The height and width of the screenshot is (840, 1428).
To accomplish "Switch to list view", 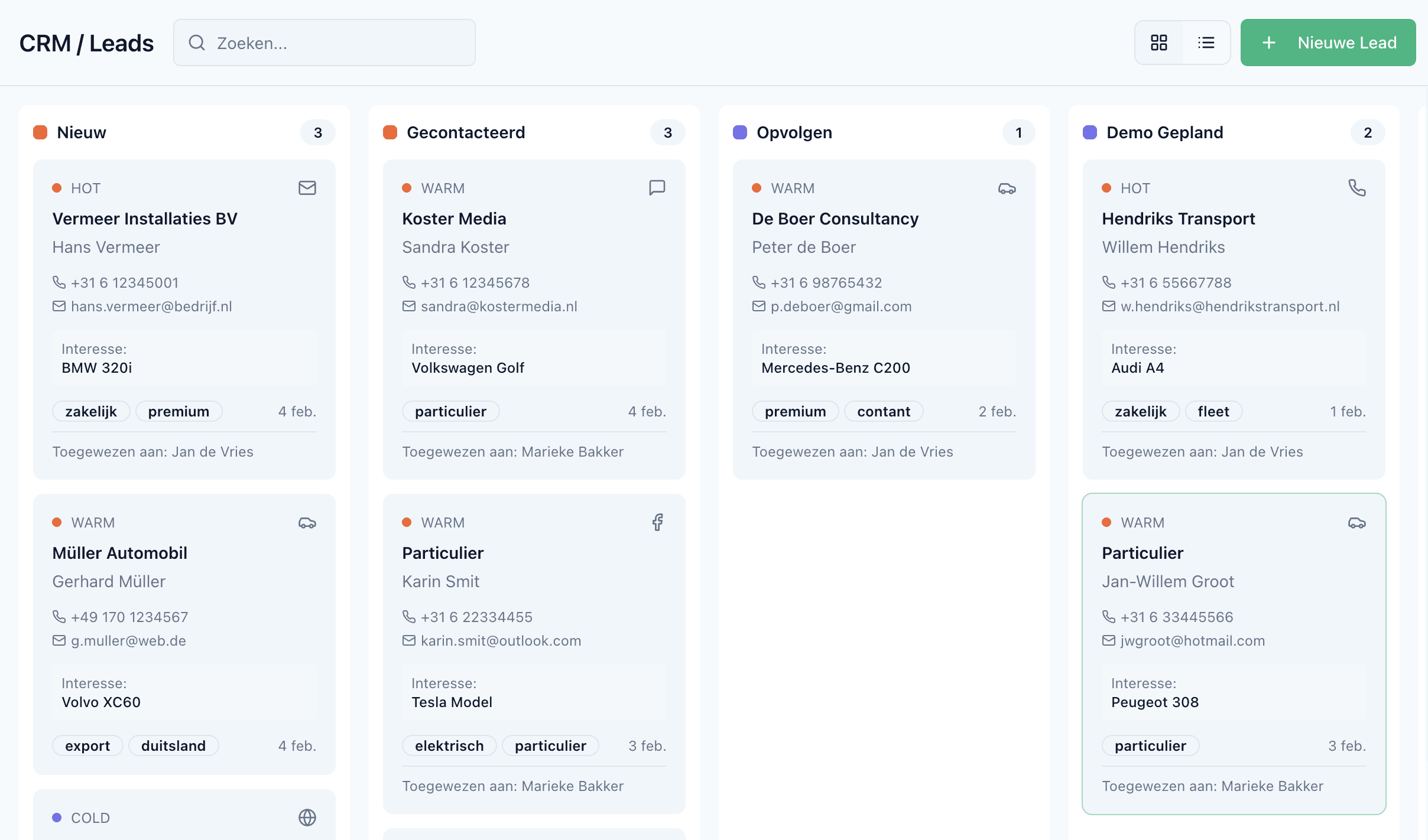I will 1206,43.
